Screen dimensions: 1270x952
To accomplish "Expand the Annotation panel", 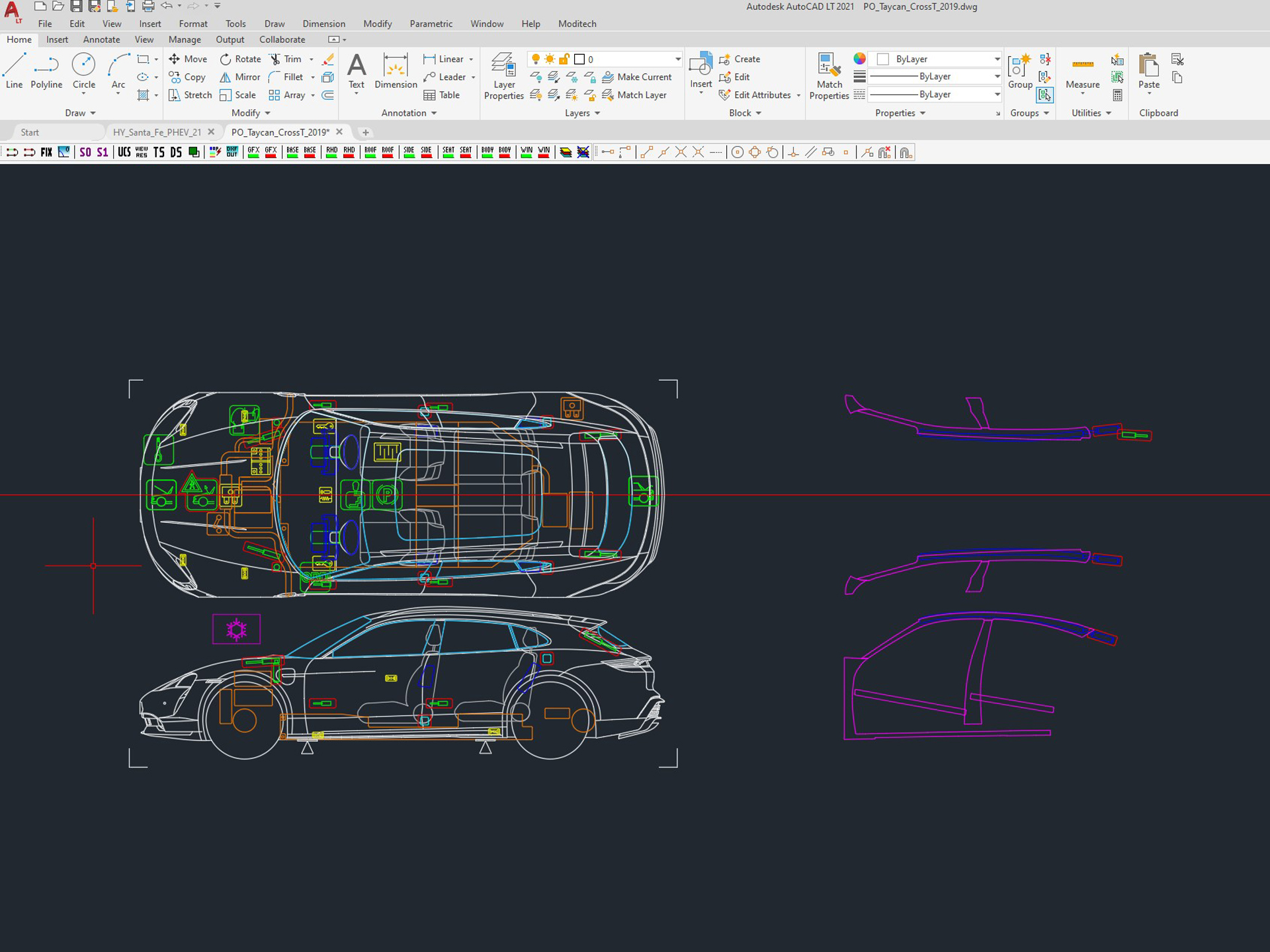I will [409, 113].
